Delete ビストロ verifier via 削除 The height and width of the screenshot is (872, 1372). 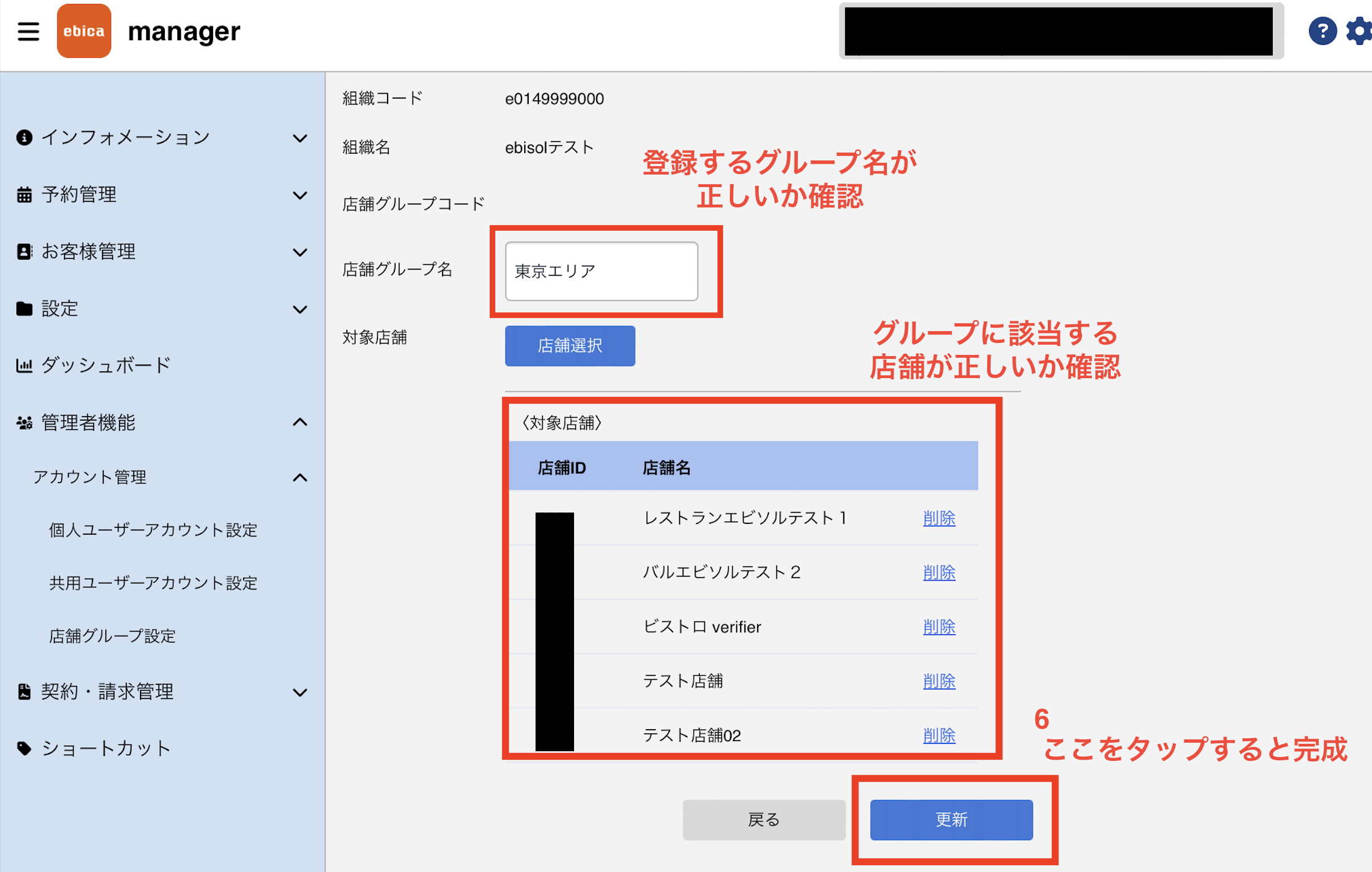939,627
